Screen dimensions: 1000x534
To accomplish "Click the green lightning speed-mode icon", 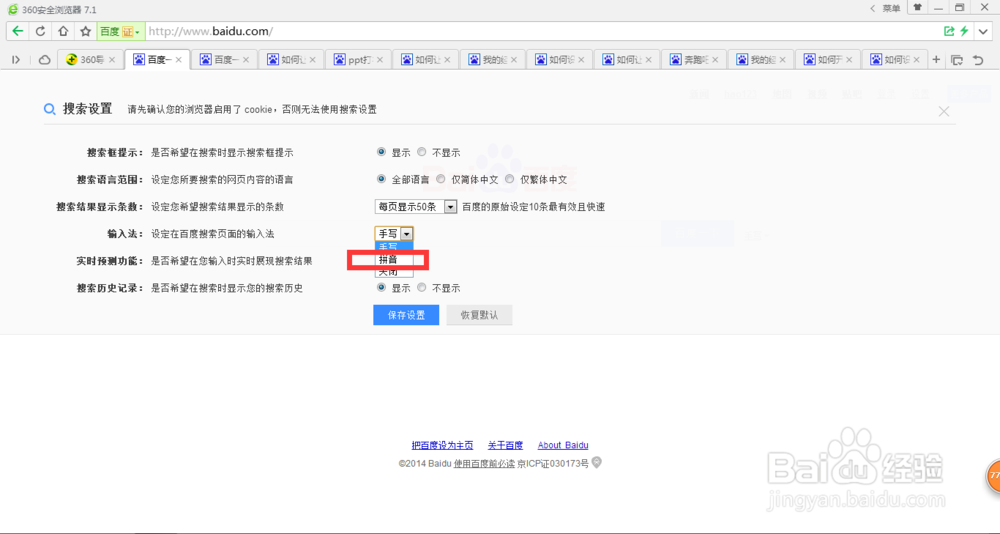I will pos(964,31).
